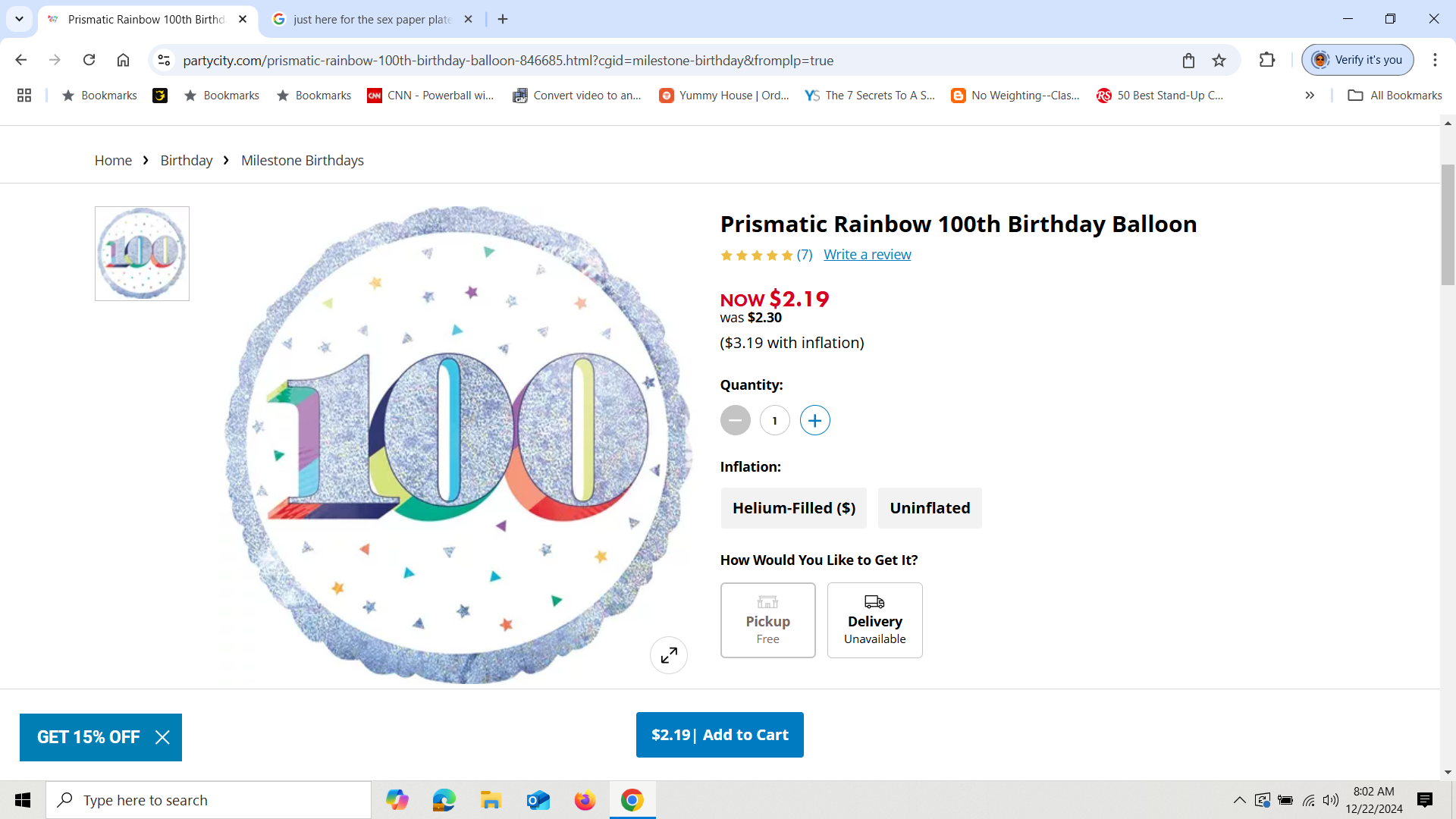Go to the browser home page
The width and height of the screenshot is (1456, 819).
click(123, 61)
